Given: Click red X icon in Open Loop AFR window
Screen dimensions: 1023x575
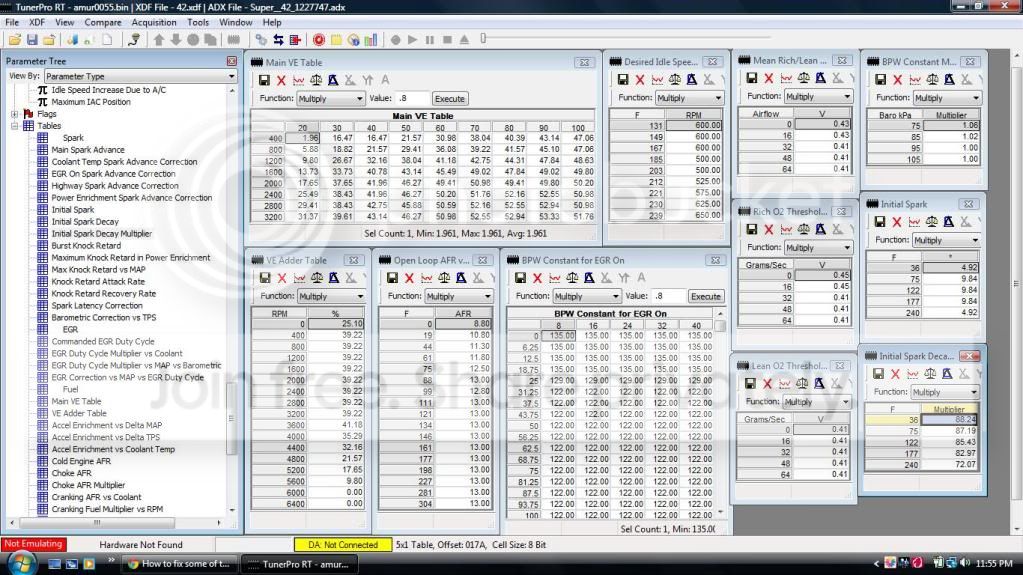Looking at the screenshot, I should 409,278.
